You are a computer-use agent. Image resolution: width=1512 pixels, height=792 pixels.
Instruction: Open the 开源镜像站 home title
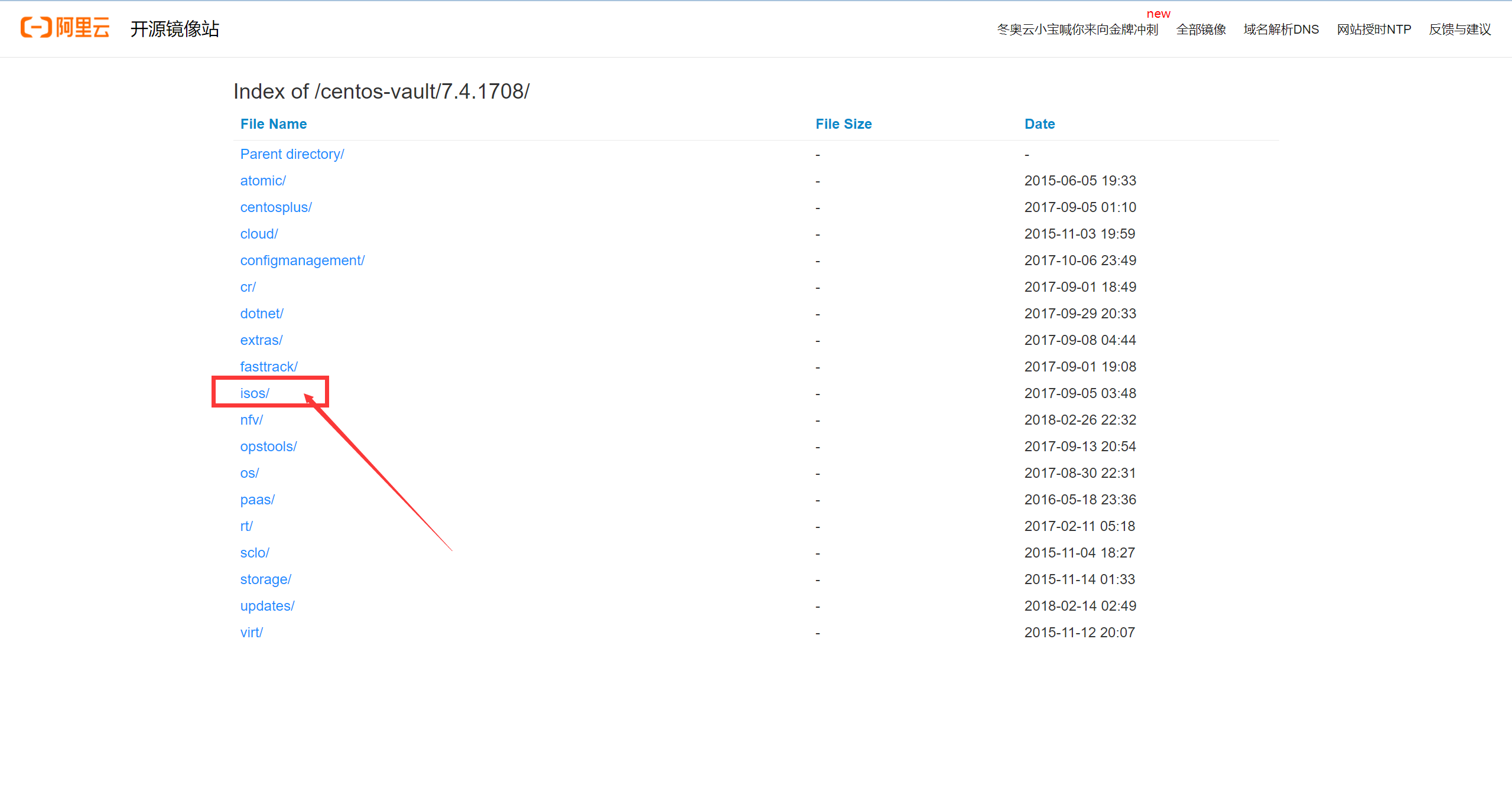coord(174,29)
